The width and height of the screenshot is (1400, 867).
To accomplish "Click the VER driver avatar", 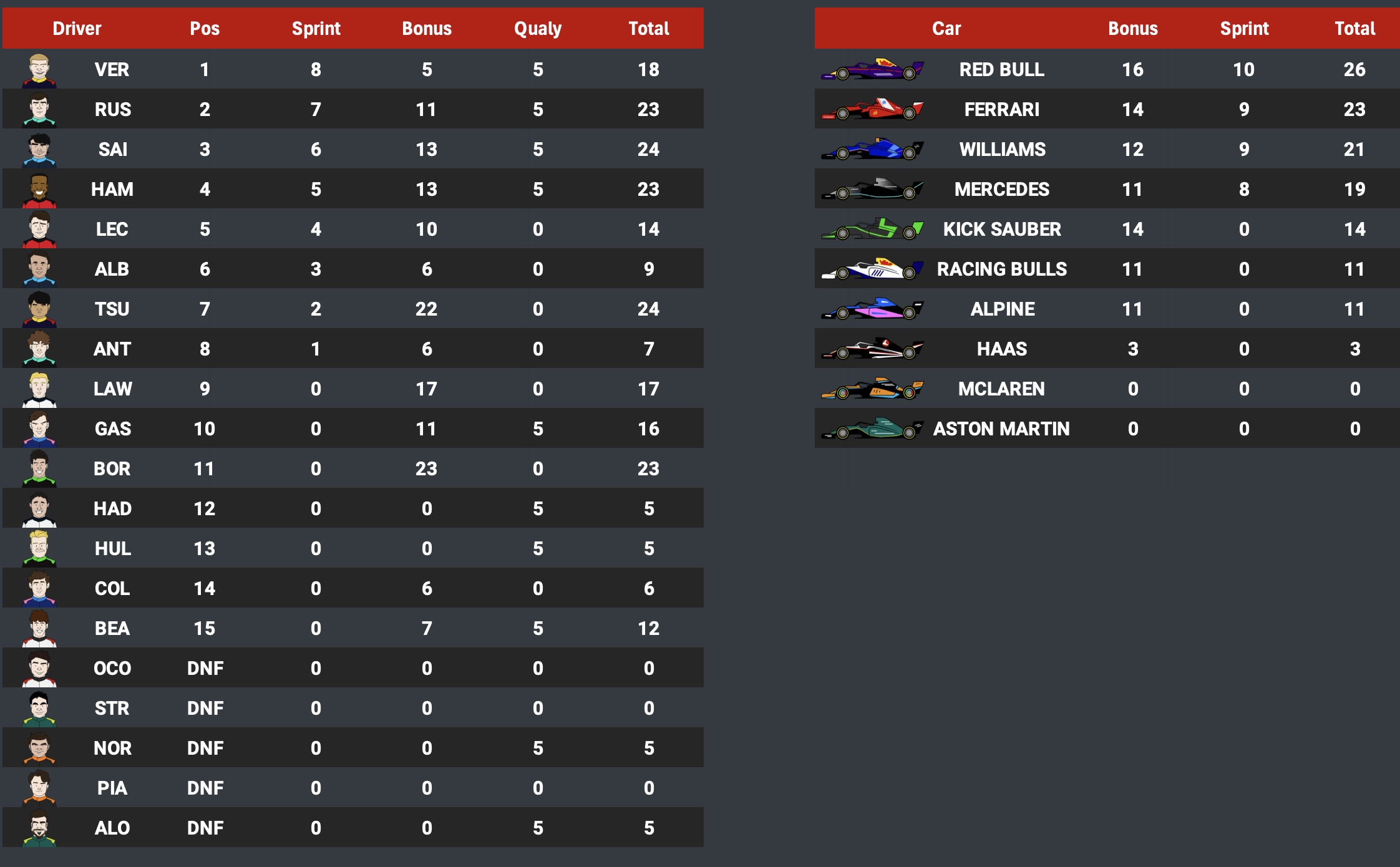I will click(x=39, y=70).
